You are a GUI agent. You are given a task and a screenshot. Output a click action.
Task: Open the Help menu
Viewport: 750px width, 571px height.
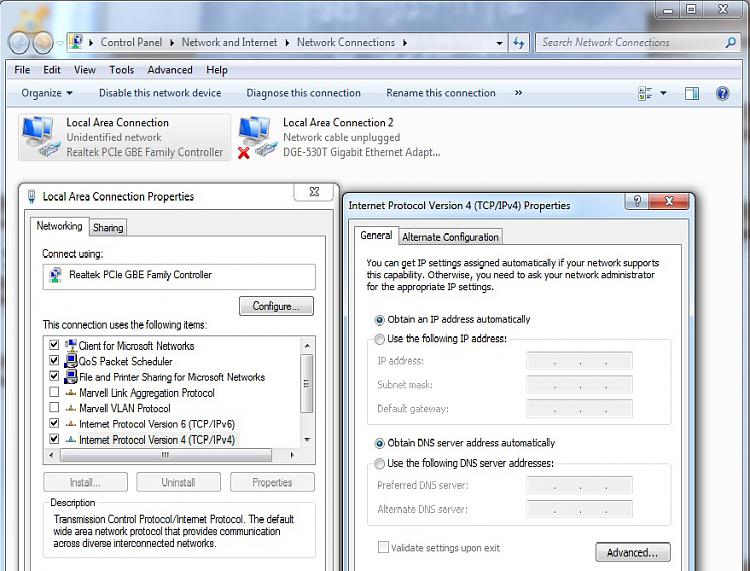tap(217, 70)
